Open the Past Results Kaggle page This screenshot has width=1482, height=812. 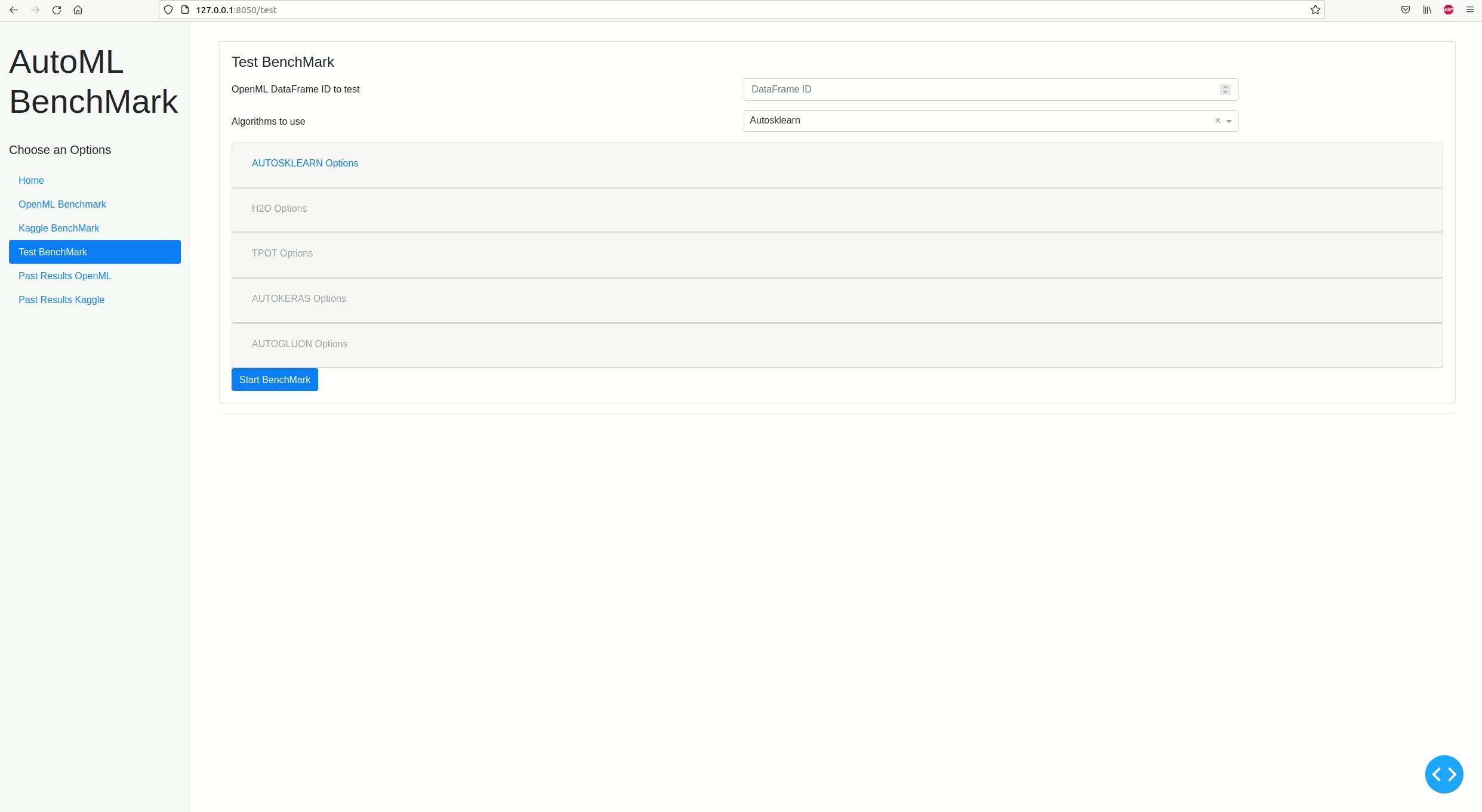click(61, 300)
